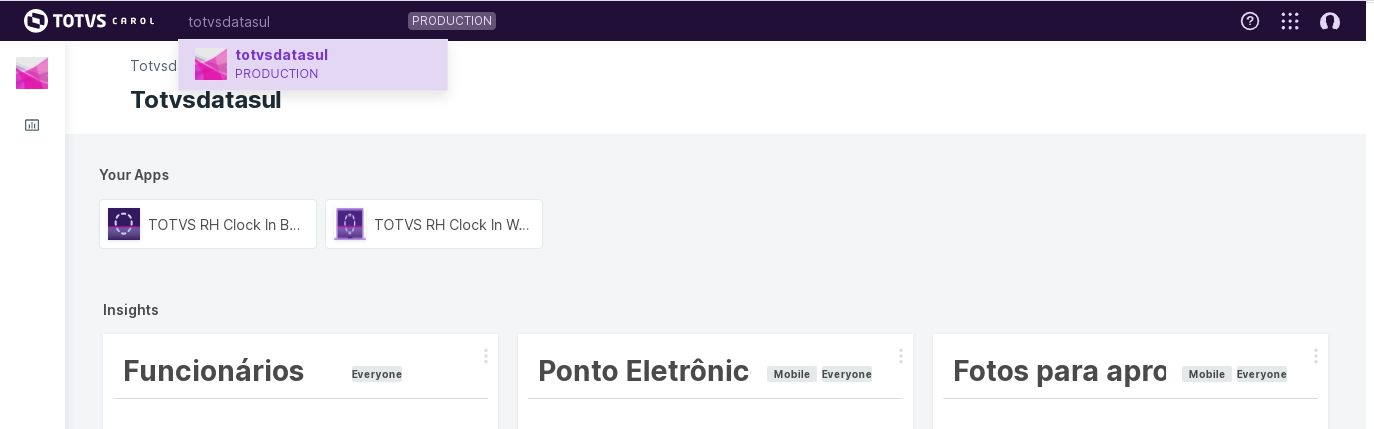
Task: Click Everyone tag on Funcionários card
Action: point(377,374)
